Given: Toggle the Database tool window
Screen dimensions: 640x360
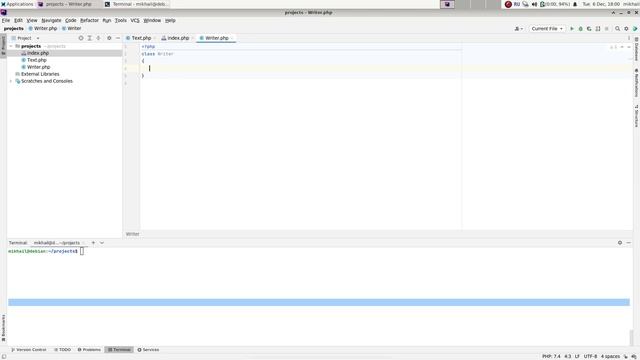Looking at the screenshot, I should [x=636, y=49].
